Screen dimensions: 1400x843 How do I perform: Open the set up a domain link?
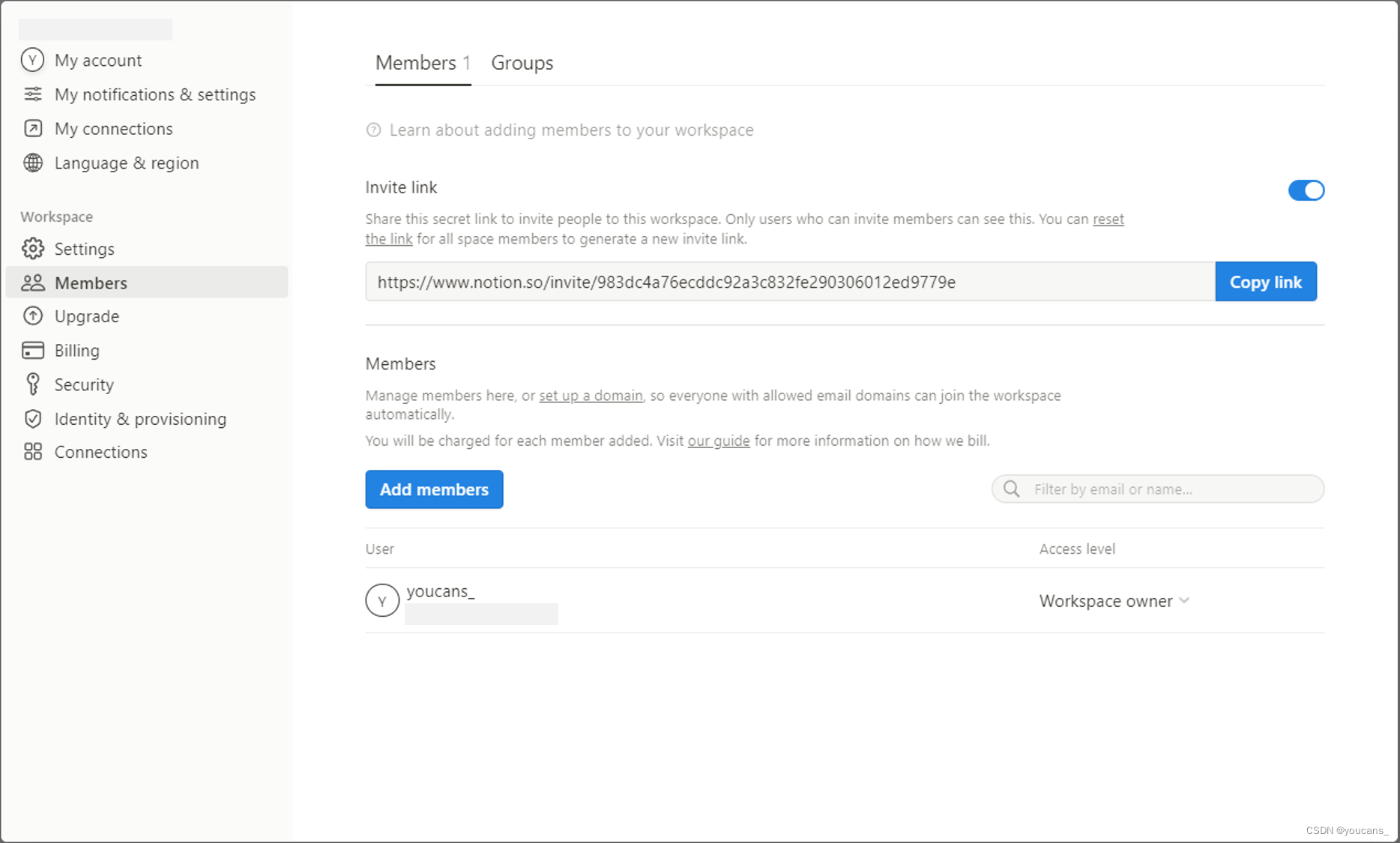[x=591, y=396]
